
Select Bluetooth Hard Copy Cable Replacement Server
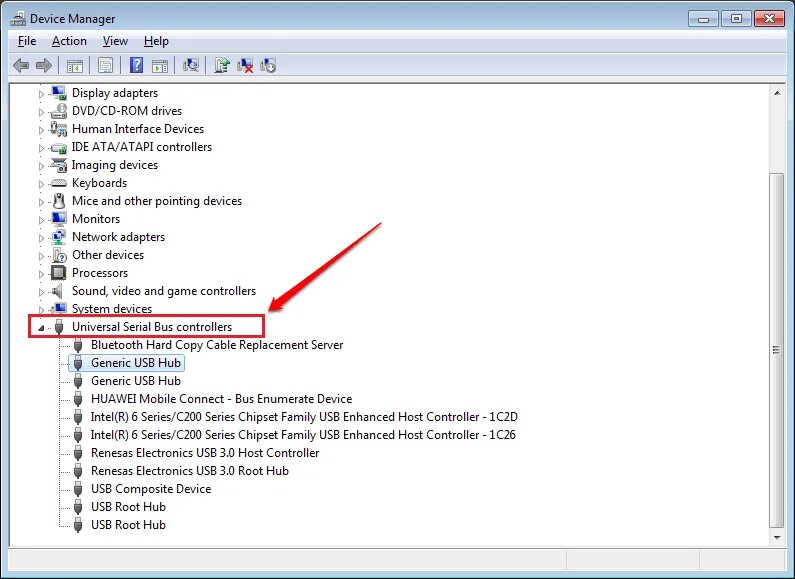(217, 345)
